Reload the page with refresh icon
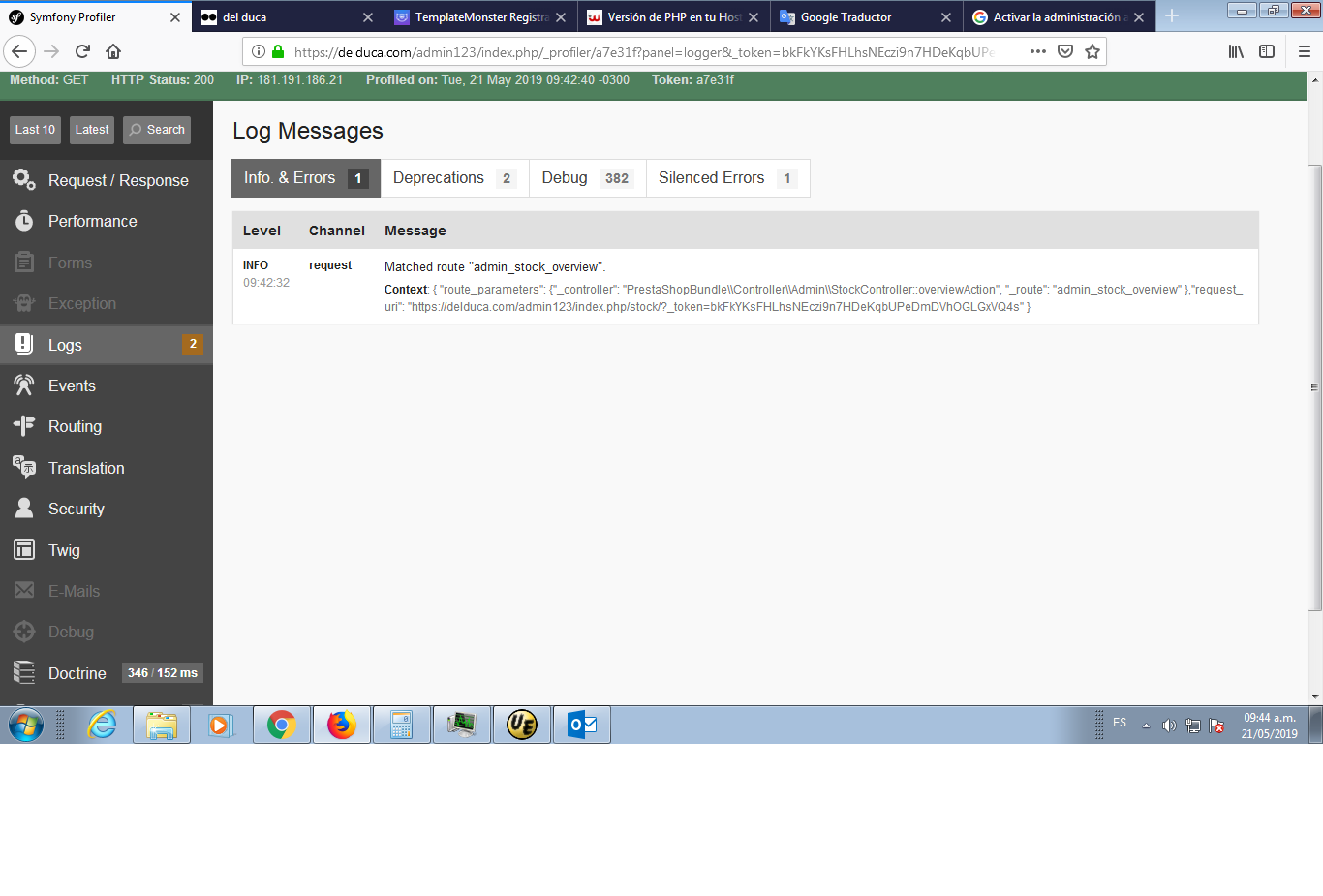The height and width of the screenshot is (896, 1323). point(82,51)
